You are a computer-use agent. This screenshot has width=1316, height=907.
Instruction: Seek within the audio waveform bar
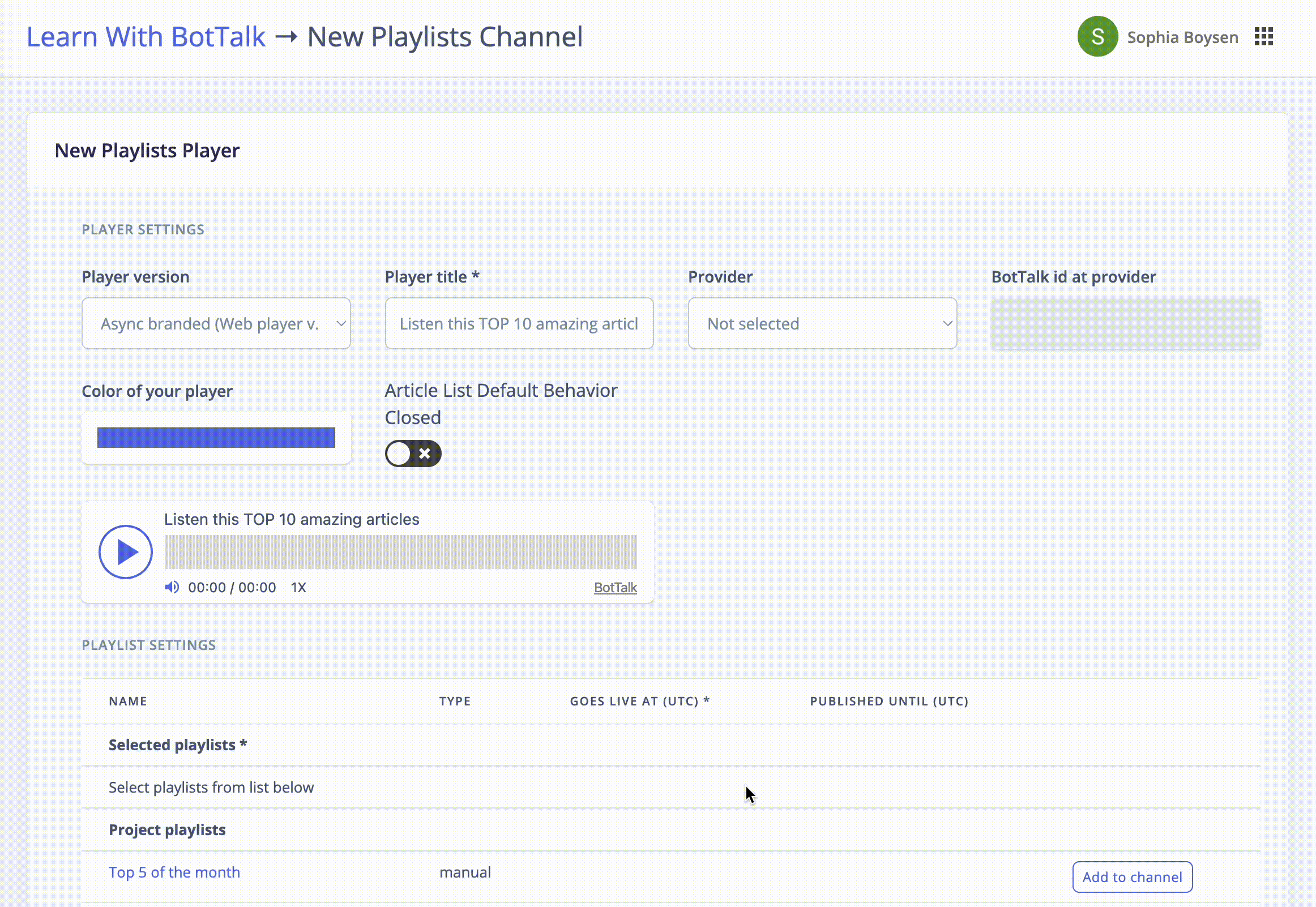(400, 552)
